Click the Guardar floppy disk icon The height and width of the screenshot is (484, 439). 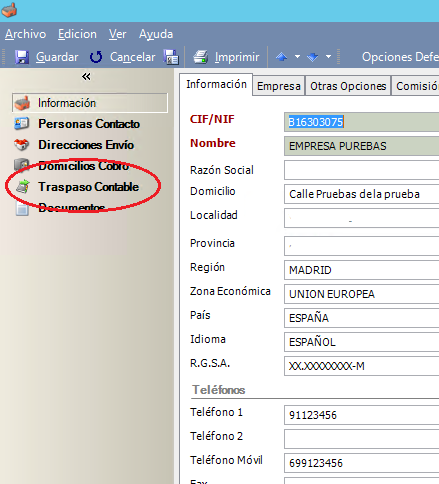click(22, 57)
